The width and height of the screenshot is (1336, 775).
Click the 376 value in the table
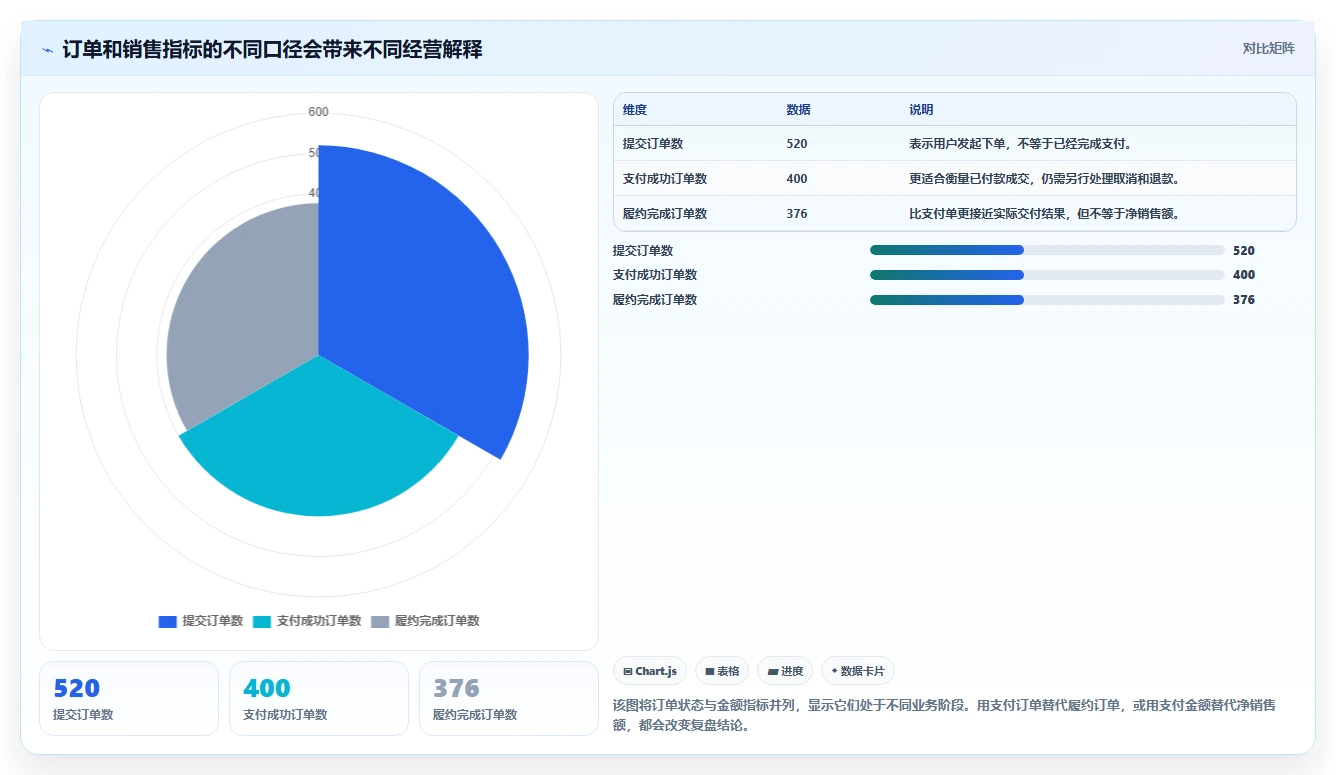797,214
